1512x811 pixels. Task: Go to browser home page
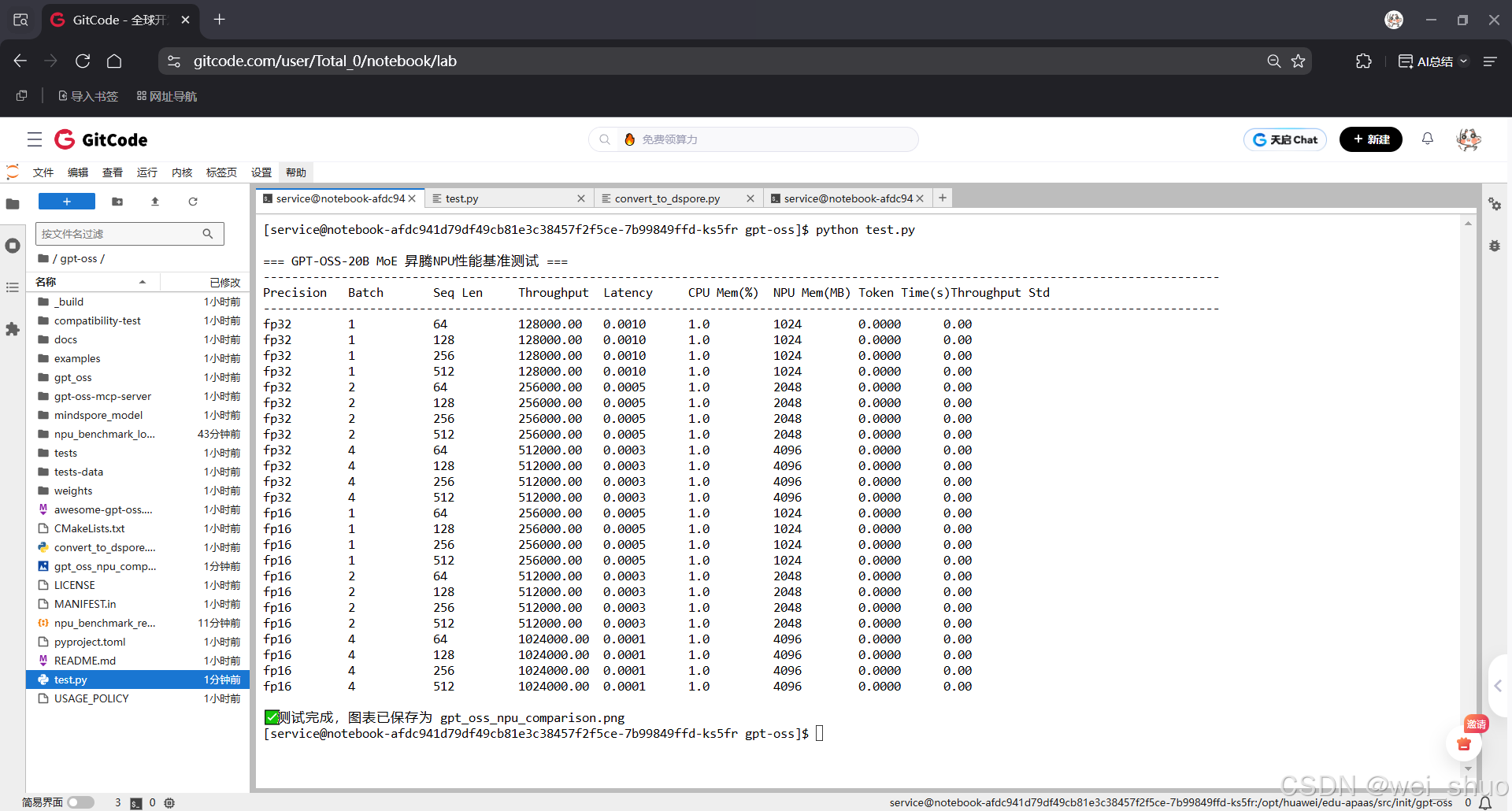tap(114, 61)
